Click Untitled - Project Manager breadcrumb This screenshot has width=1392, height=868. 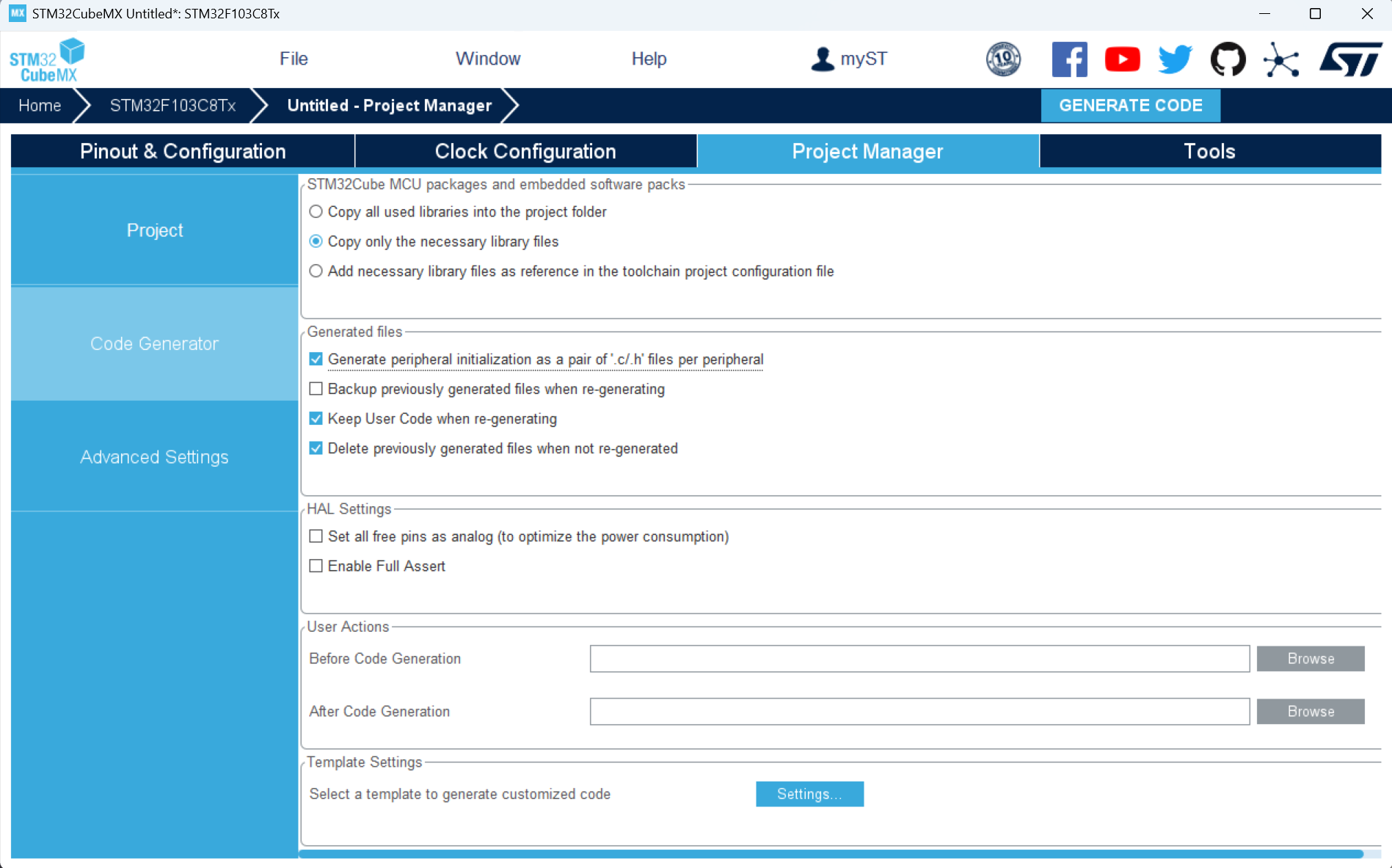[x=389, y=106]
